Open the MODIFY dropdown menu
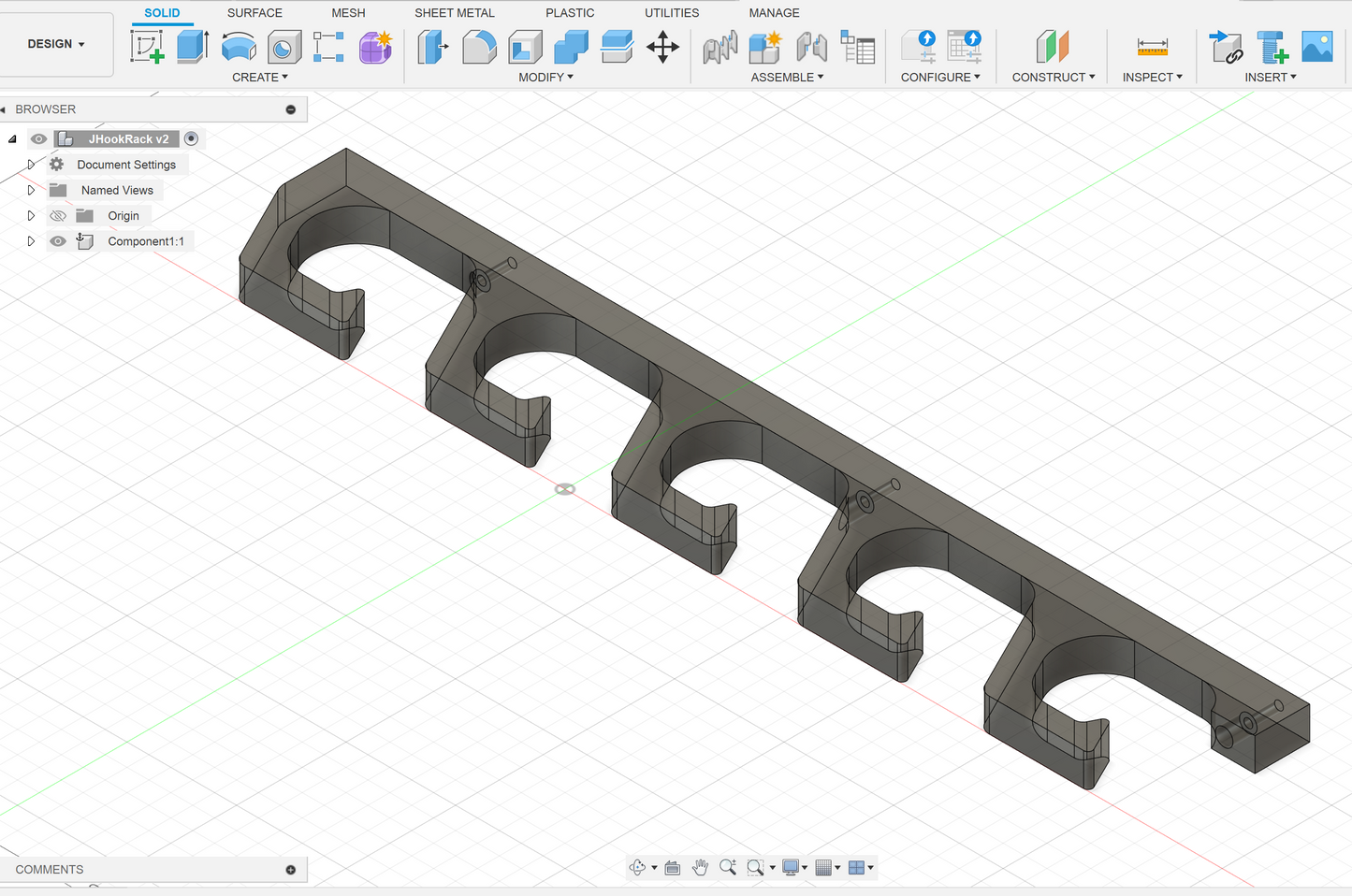Viewport: 1352px width, 896px height. [x=546, y=78]
